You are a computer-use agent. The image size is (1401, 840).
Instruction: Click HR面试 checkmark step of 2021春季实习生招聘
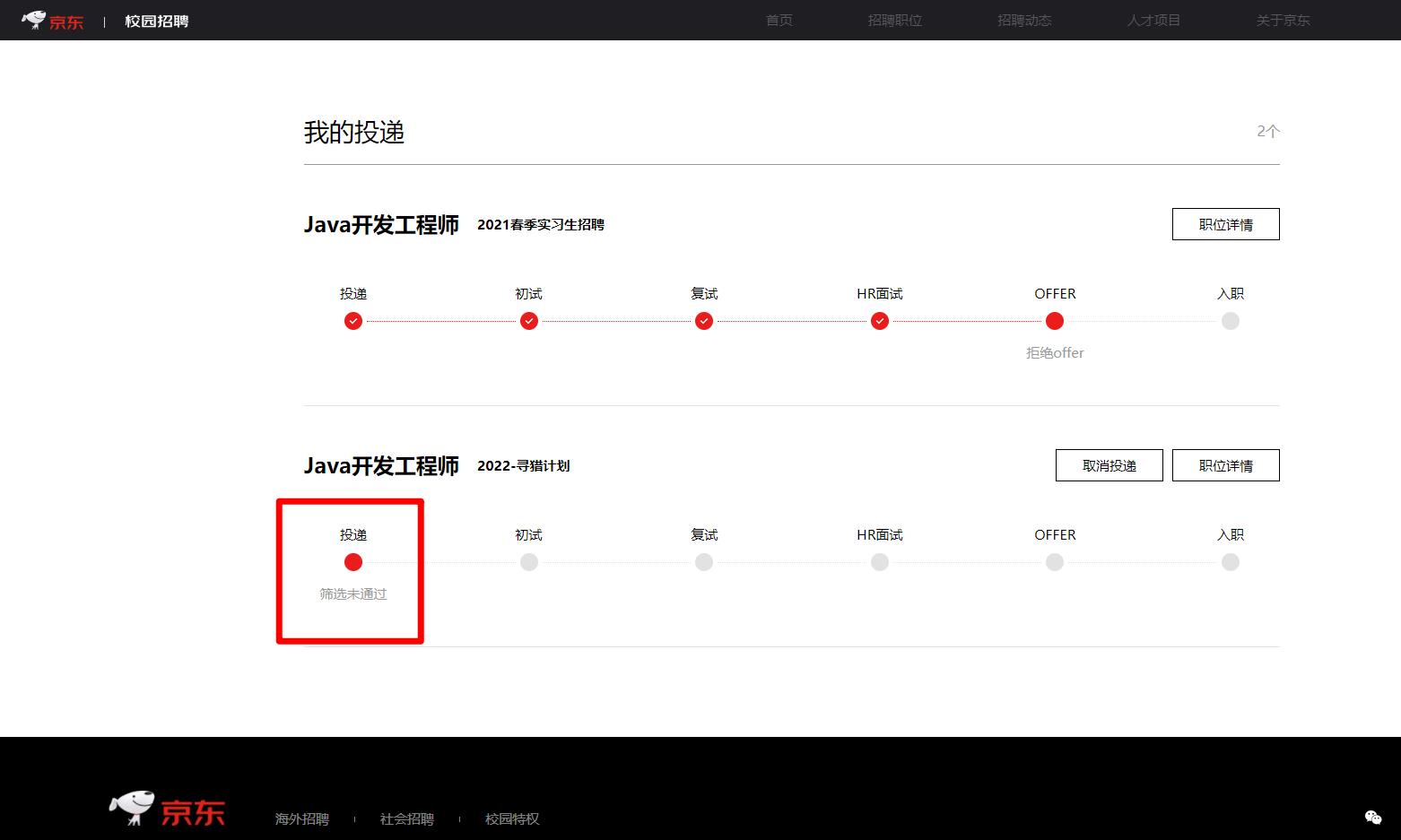(x=880, y=321)
